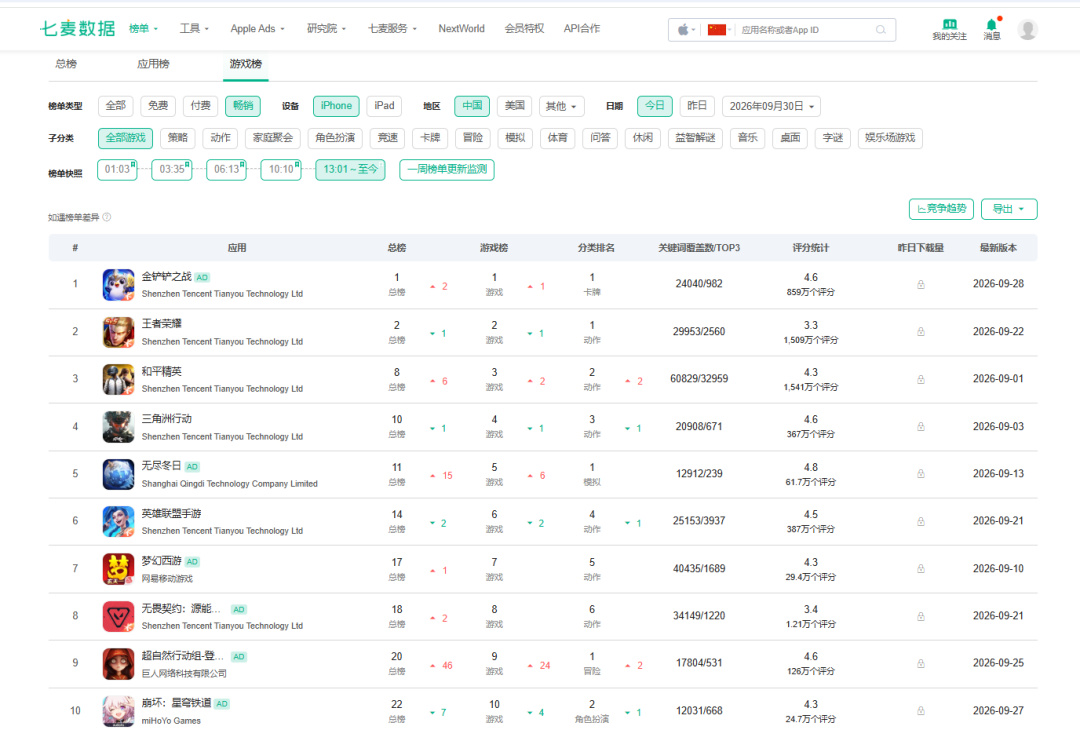
Task: Open the API合作 menu item
Action: [581, 28]
